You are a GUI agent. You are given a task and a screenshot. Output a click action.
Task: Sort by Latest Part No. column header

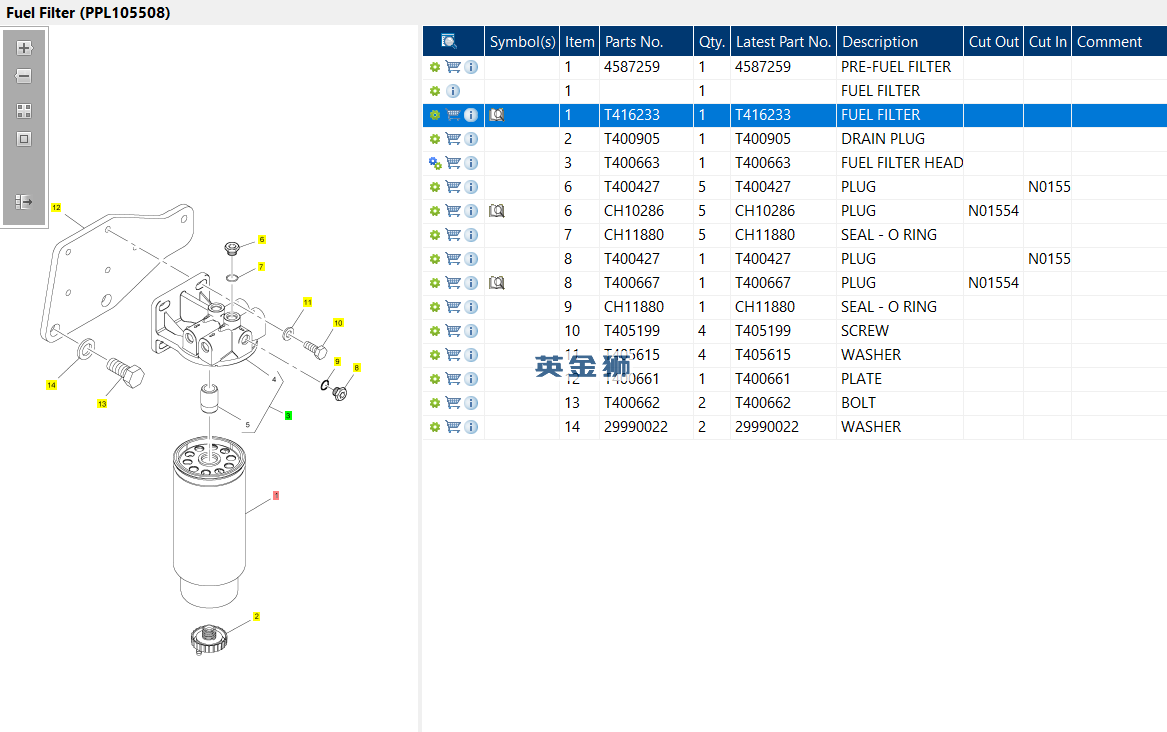coord(783,42)
